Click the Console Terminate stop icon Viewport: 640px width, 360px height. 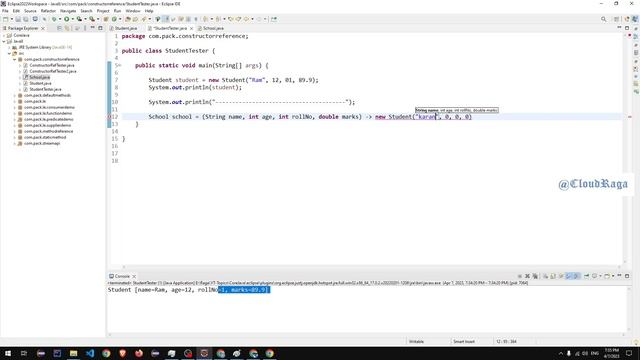point(520,276)
